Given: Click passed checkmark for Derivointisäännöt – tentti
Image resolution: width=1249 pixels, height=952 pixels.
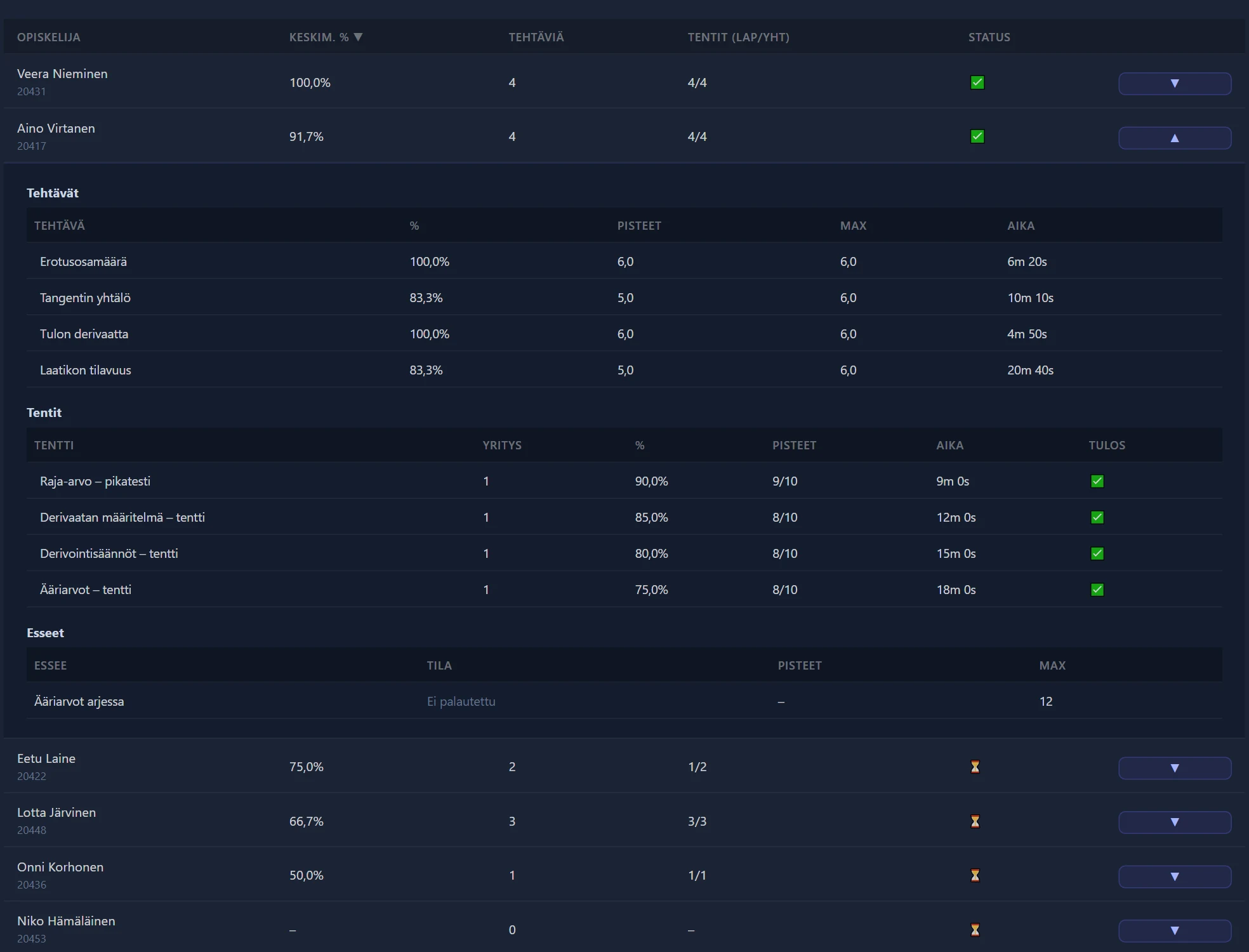Looking at the screenshot, I should pos(1097,553).
